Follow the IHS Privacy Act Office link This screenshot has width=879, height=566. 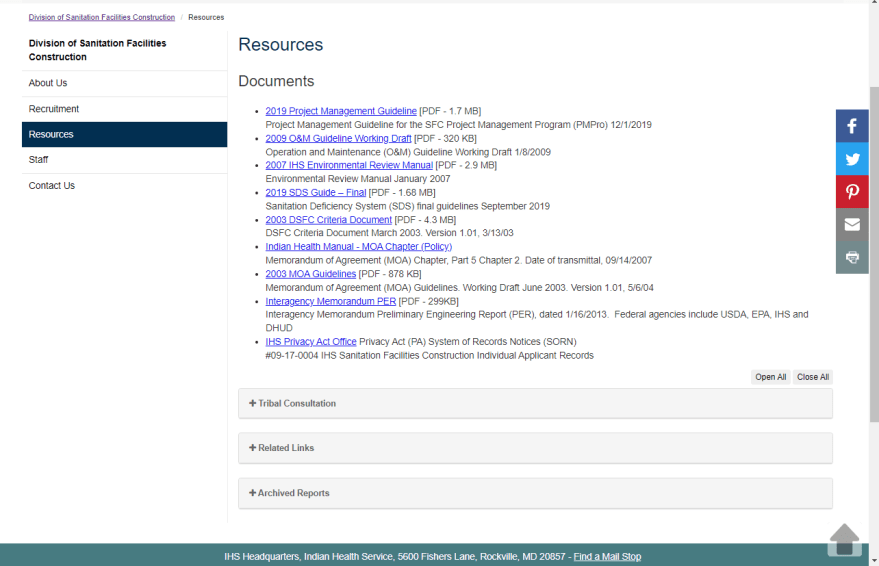coord(311,341)
